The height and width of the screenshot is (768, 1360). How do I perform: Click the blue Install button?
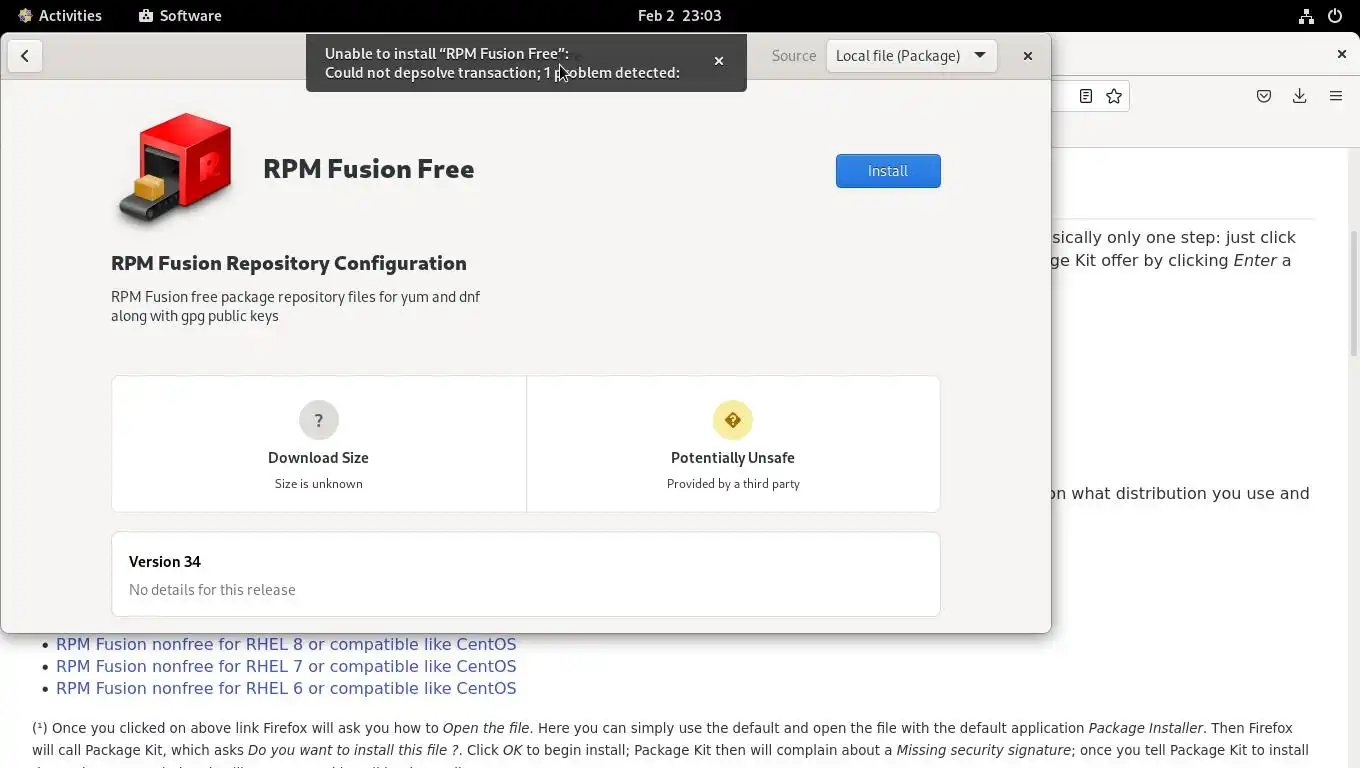click(888, 171)
